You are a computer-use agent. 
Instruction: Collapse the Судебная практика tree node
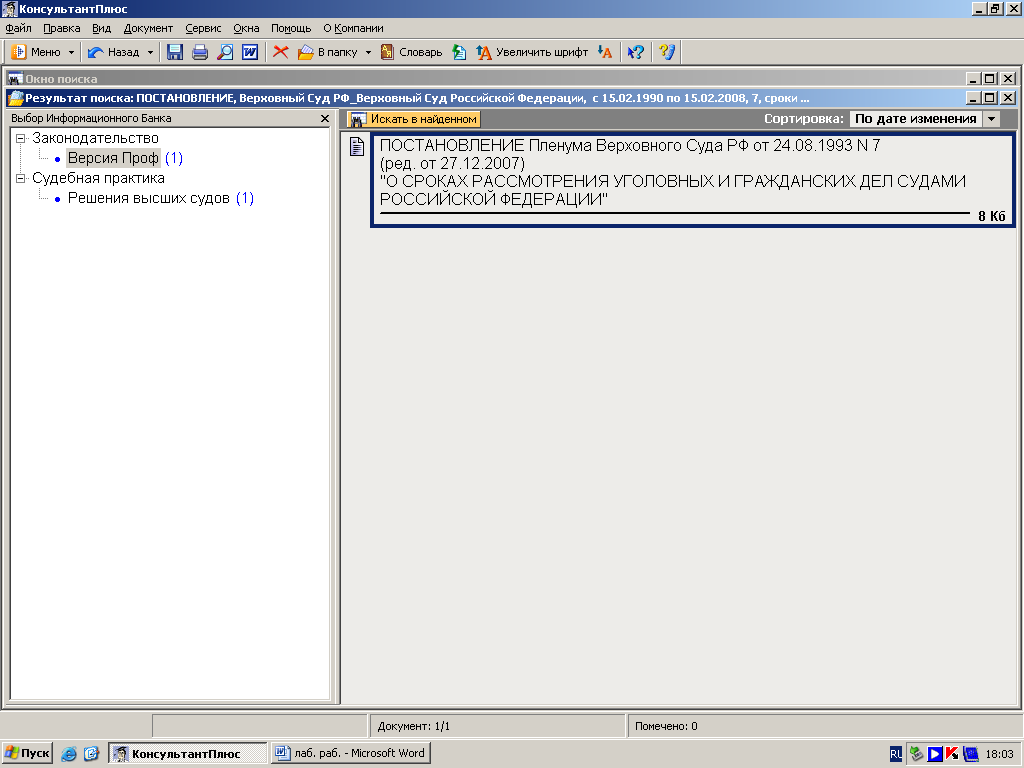click(x=21, y=178)
